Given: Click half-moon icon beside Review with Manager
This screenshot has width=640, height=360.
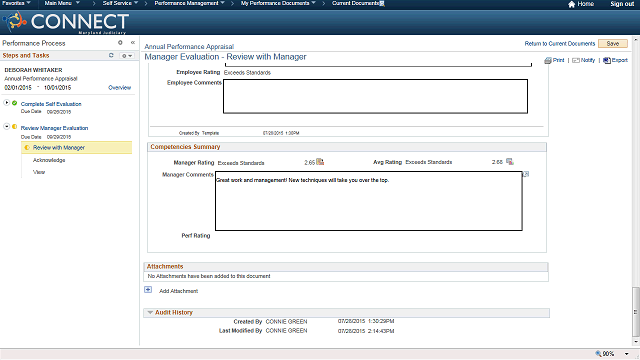Looking at the screenshot, I should (x=27, y=147).
